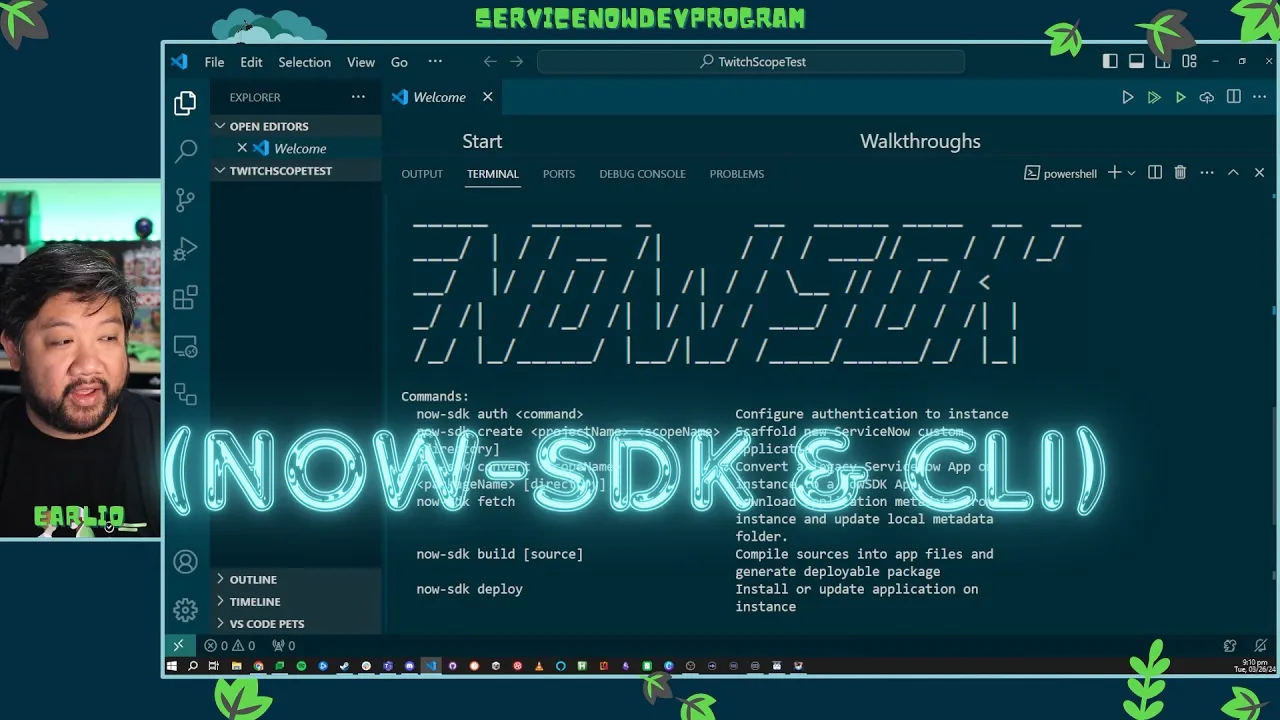The height and width of the screenshot is (720, 1280).
Task: Open the Extensions view
Action: click(185, 297)
